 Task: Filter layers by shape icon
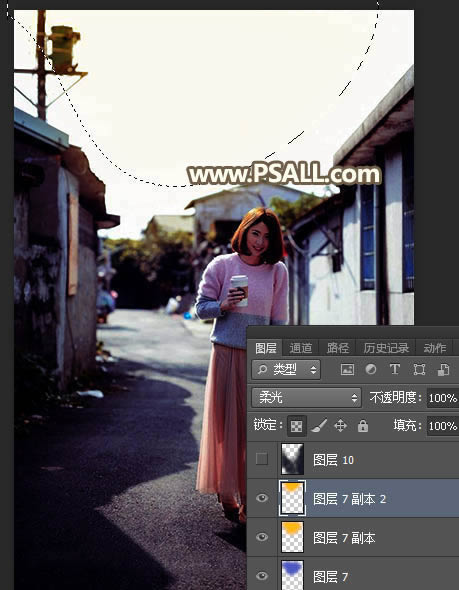[x=419, y=370]
